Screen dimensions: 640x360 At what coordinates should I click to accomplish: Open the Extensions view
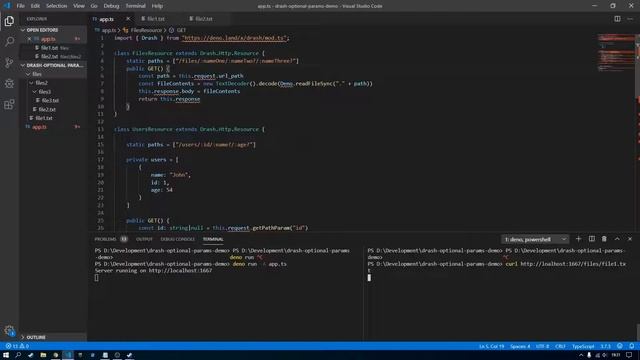click(x=9, y=104)
